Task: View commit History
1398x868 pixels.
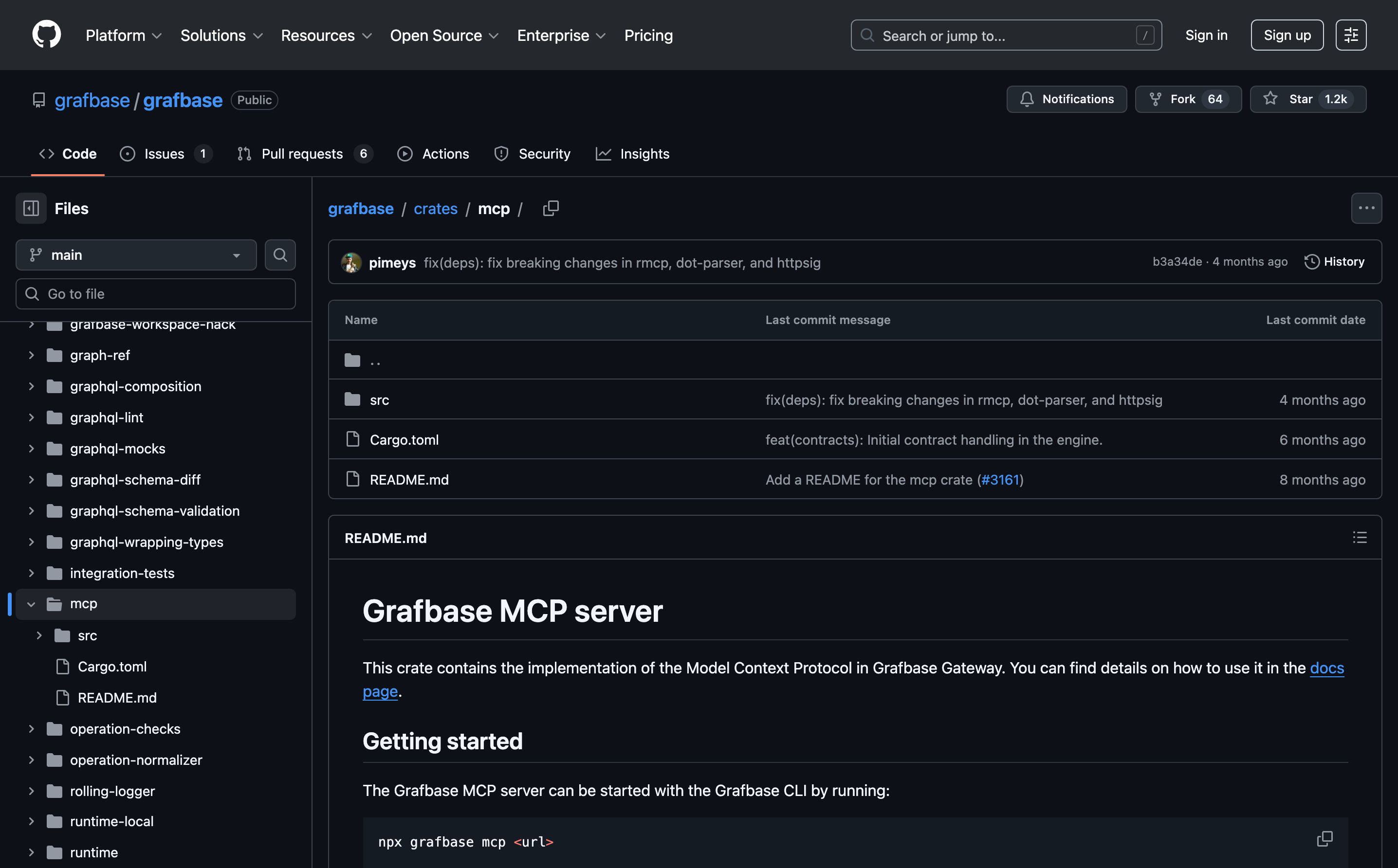Action: (1334, 262)
